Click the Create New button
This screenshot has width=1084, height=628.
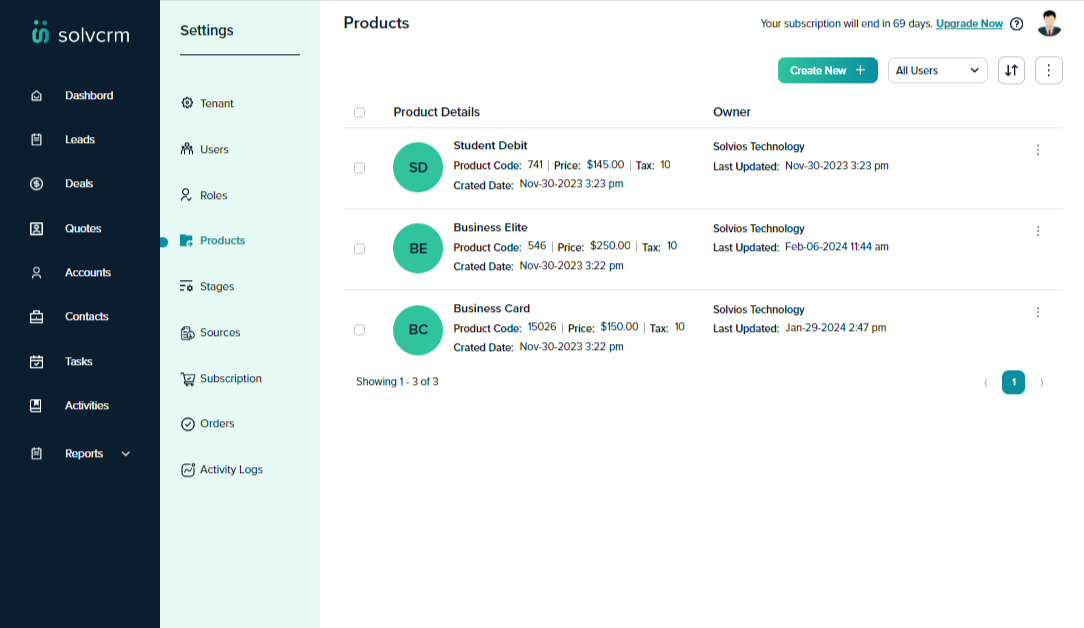pyautogui.click(x=827, y=70)
